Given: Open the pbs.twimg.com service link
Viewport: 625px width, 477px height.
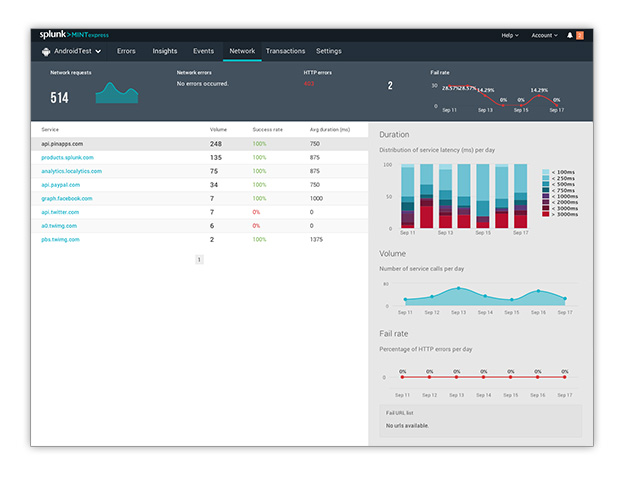Looking at the screenshot, I should pyautogui.click(x=60, y=239).
